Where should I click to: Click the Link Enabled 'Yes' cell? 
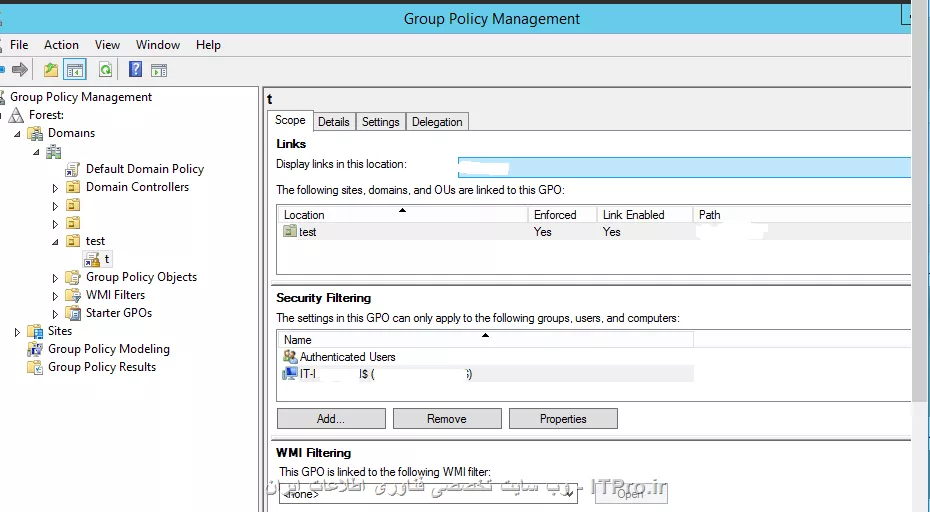click(x=611, y=232)
